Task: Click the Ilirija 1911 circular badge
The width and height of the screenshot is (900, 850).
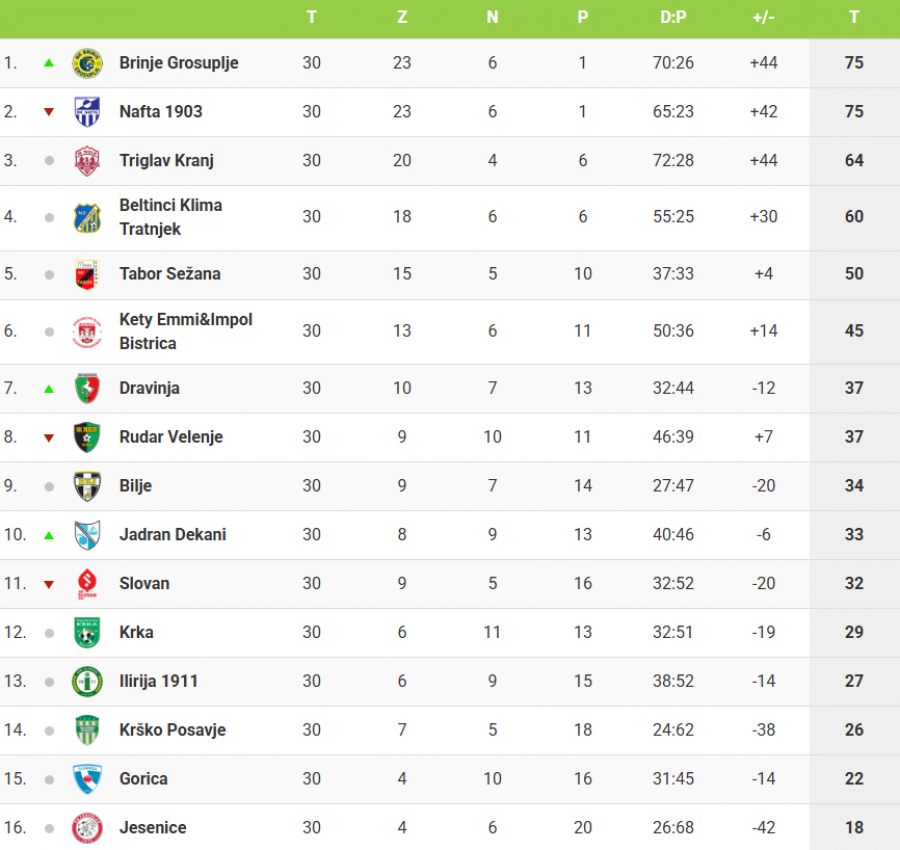Action: point(87,681)
